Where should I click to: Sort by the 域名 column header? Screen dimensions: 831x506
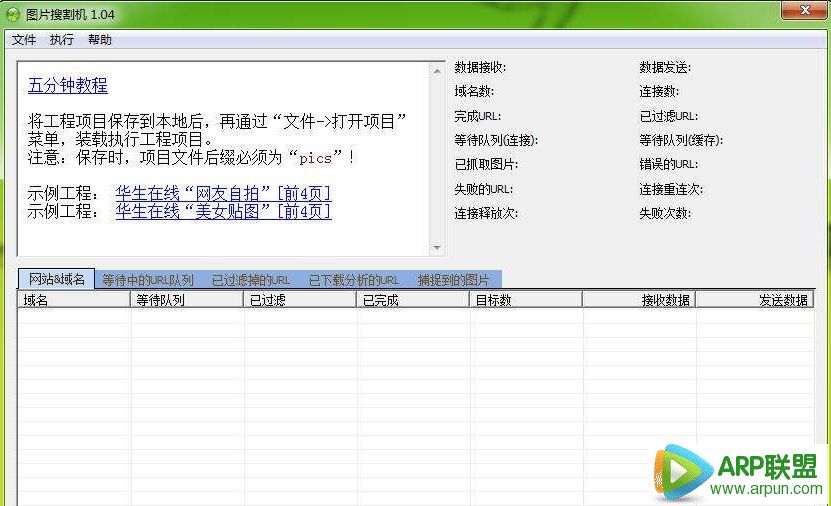[74, 299]
